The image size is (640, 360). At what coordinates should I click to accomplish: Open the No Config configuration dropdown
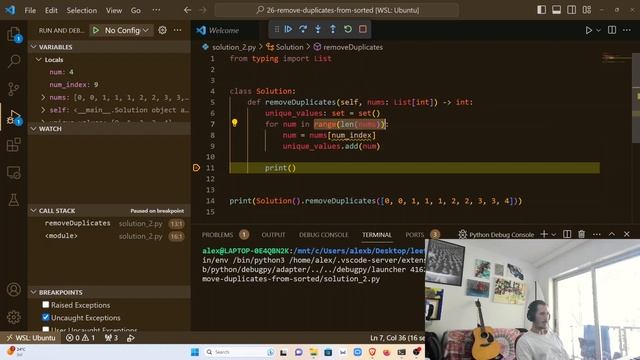[x=127, y=30]
